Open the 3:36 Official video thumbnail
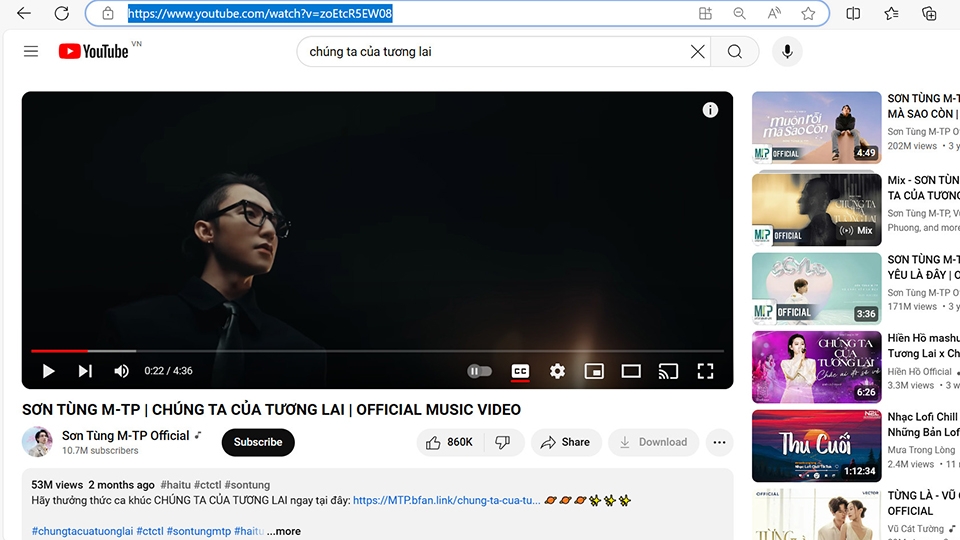960x540 pixels. click(x=816, y=288)
